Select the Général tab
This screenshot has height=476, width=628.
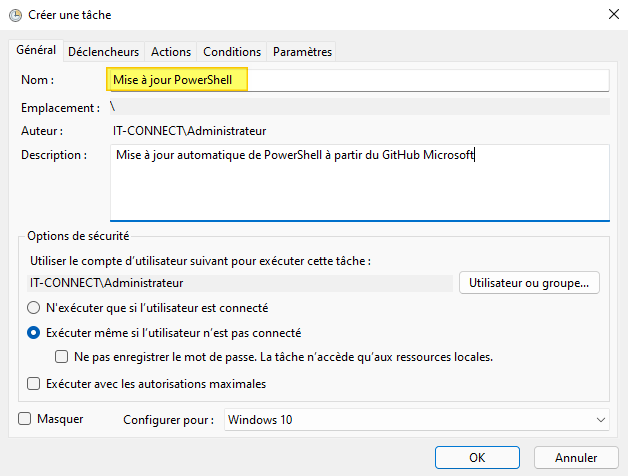pyautogui.click(x=36, y=51)
